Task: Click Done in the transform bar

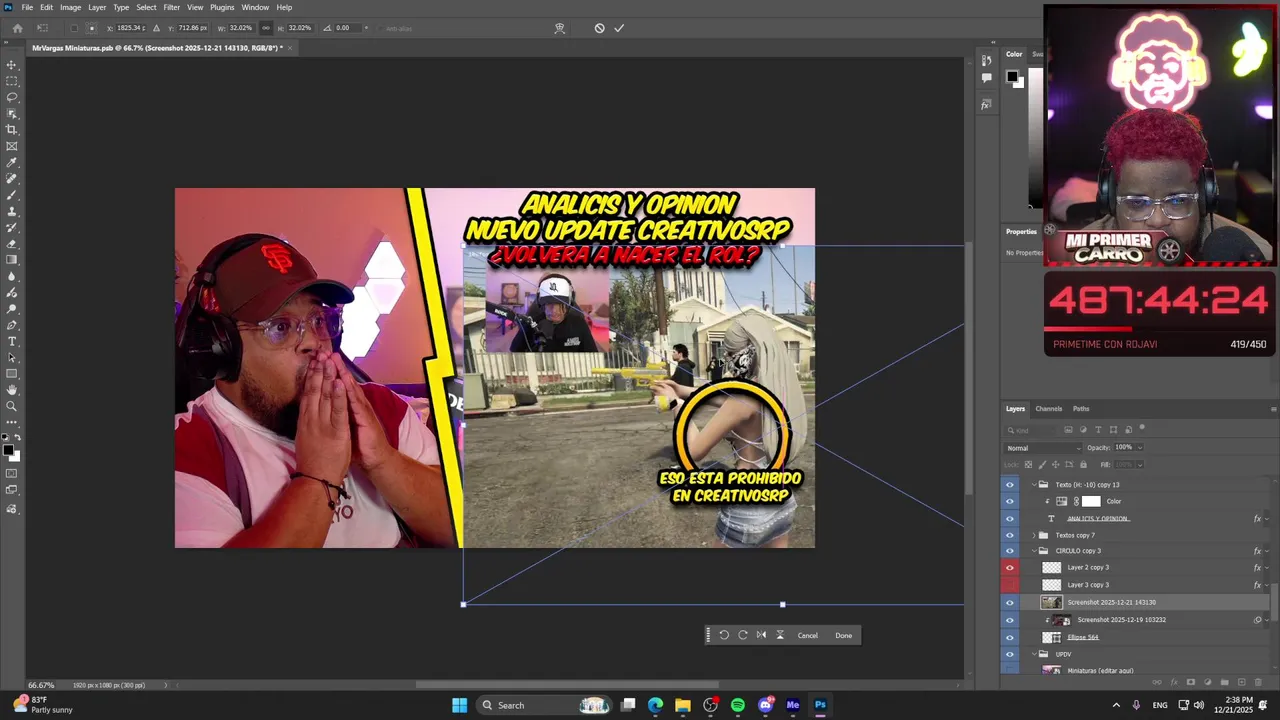Action: pos(844,635)
